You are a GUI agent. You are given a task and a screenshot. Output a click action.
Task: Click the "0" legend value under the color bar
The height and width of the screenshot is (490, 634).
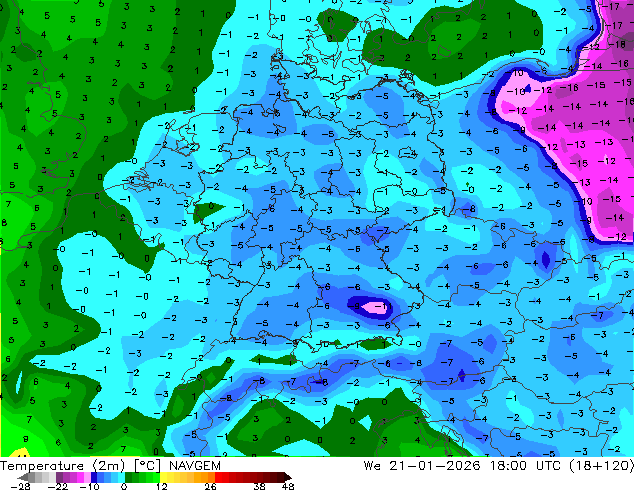point(124,486)
